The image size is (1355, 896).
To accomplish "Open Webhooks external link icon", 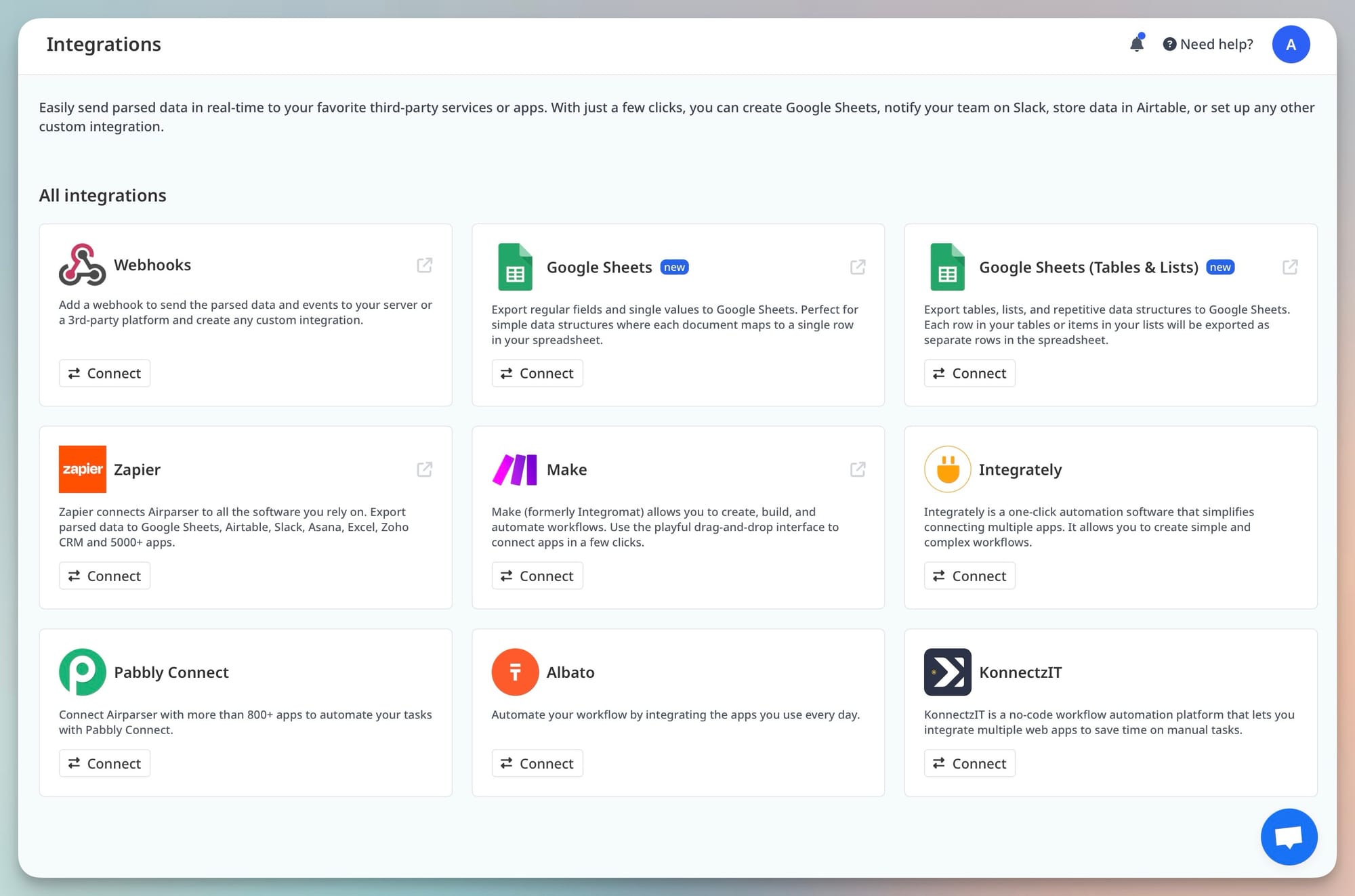I will tap(425, 265).
